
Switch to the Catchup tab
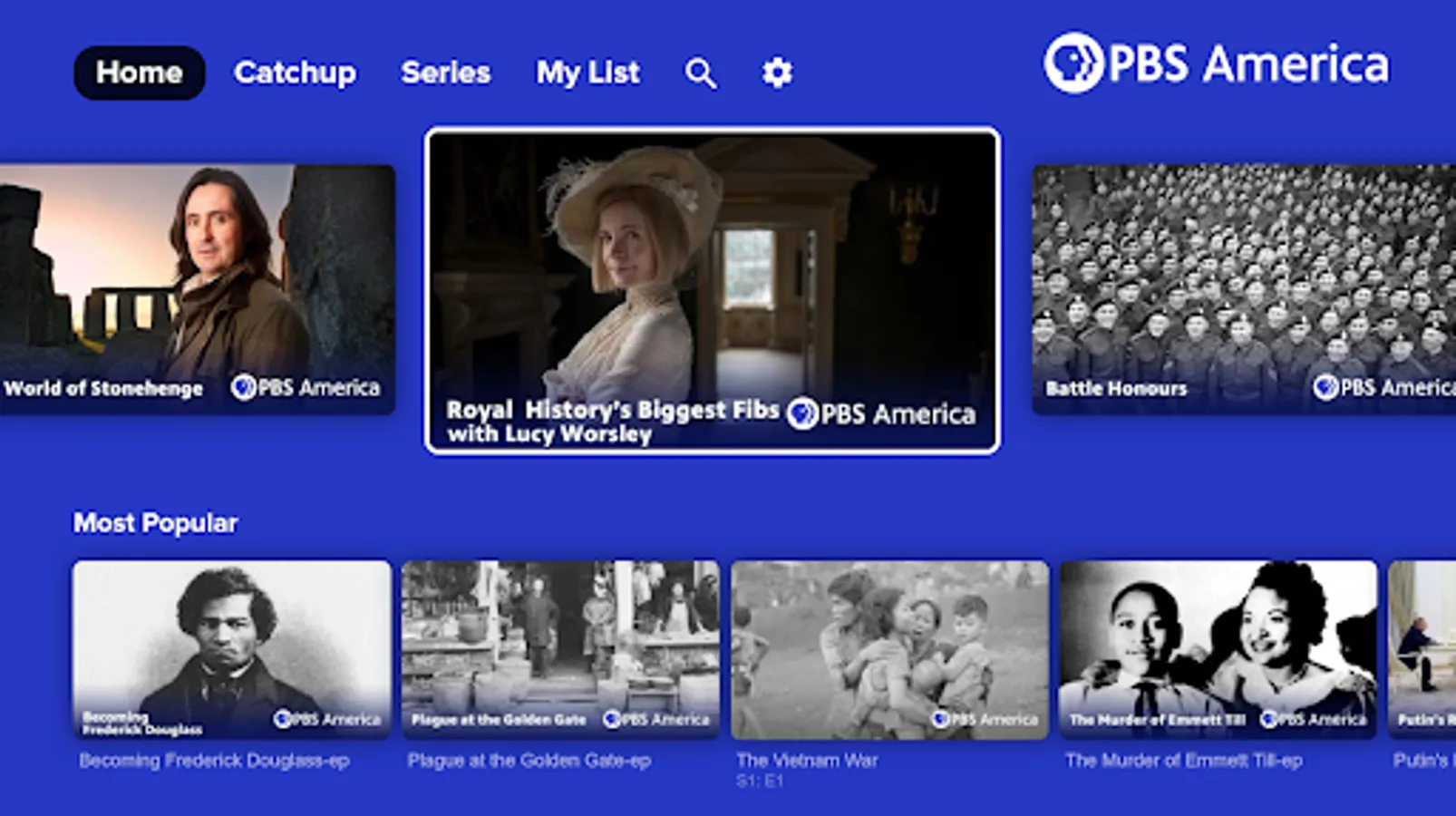click(x=295, y=73)
